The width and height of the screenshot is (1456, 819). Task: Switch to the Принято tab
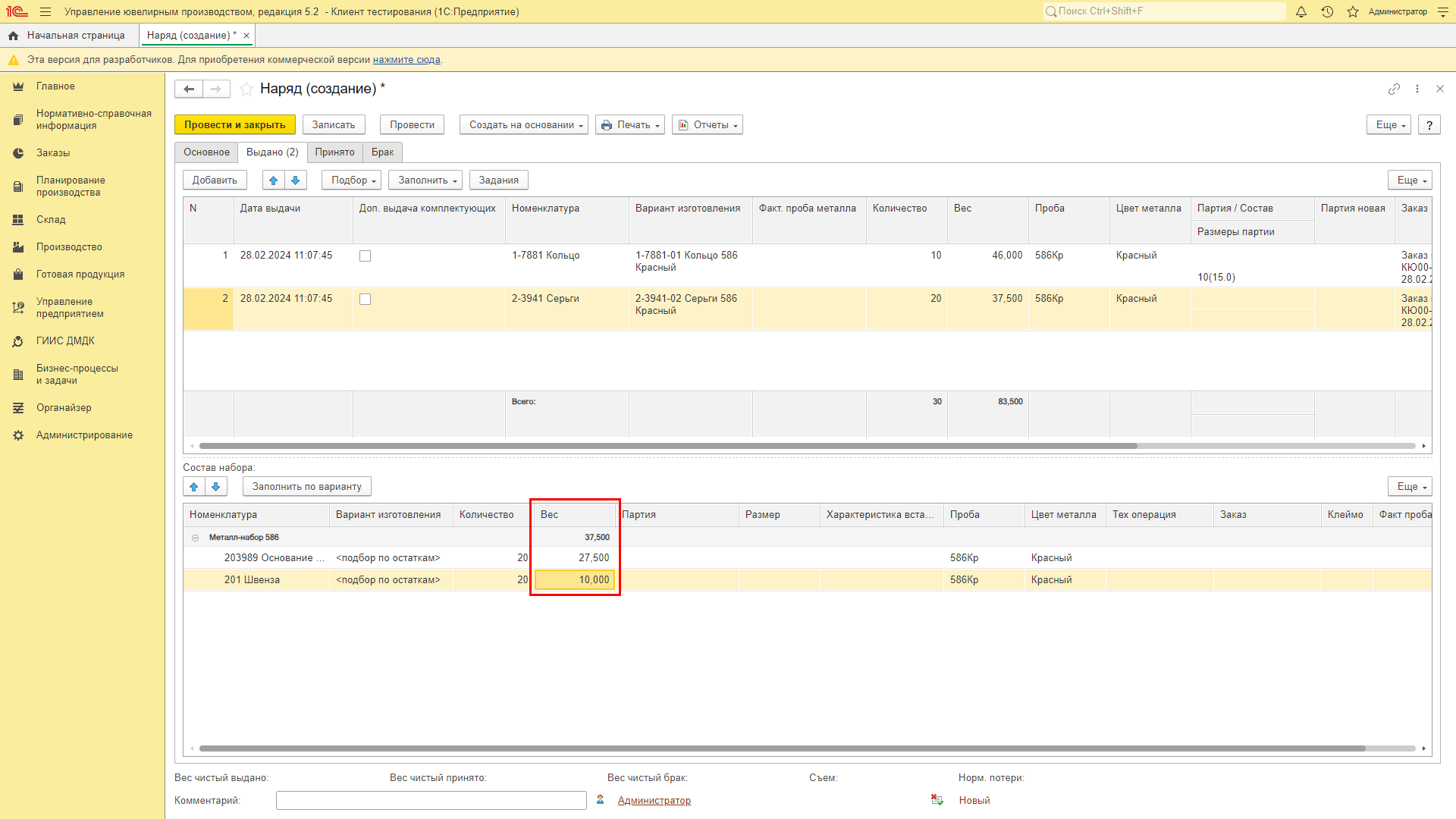coord(335,152)
